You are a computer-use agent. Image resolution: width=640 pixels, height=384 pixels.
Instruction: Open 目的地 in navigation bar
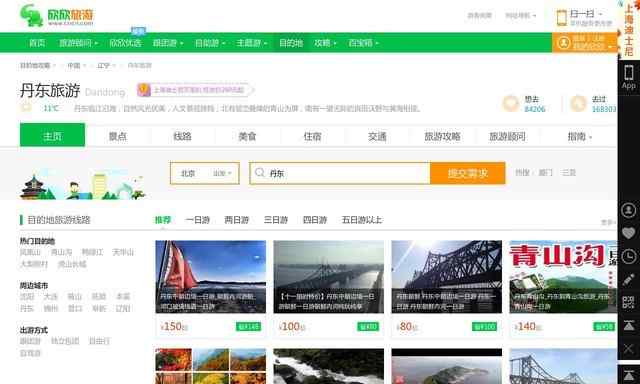291,43
